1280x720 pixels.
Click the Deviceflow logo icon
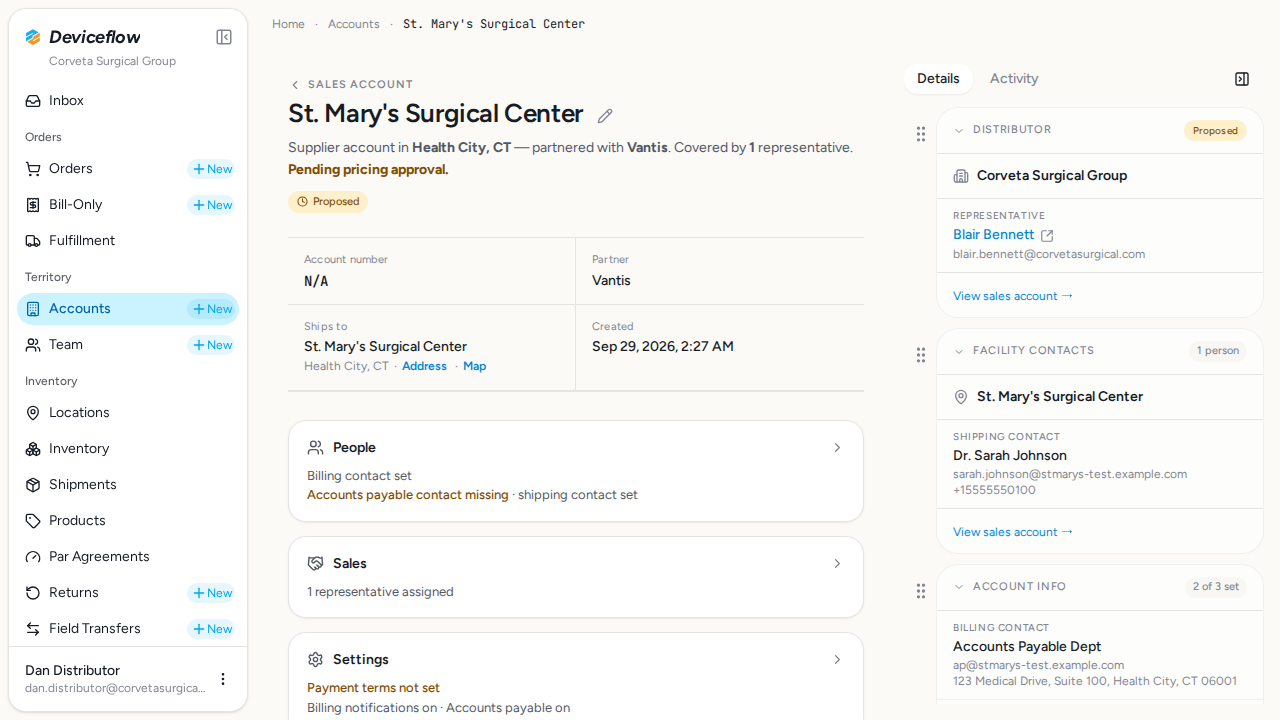(33, 37)
